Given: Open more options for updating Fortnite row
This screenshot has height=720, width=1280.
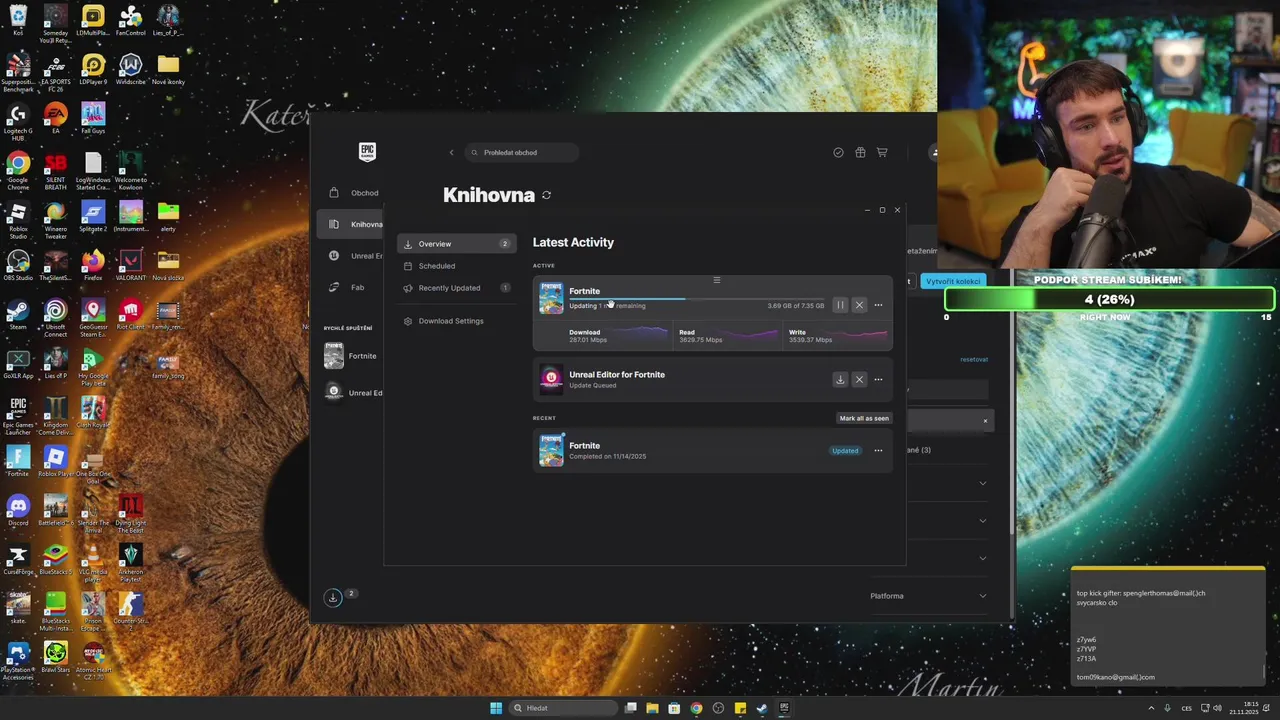Looking at the screenshot, I should (878, 305).
